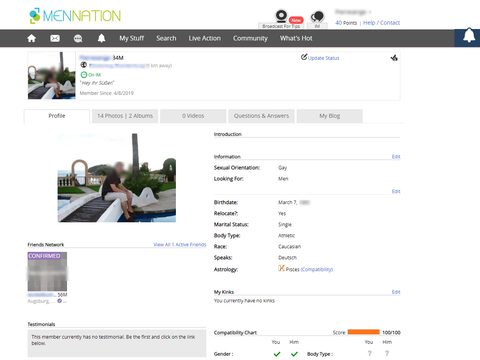The width and height of the screenshot is (480, 360).
Task: Open instant messenger icon in navbar
Action: coord(78,38)
